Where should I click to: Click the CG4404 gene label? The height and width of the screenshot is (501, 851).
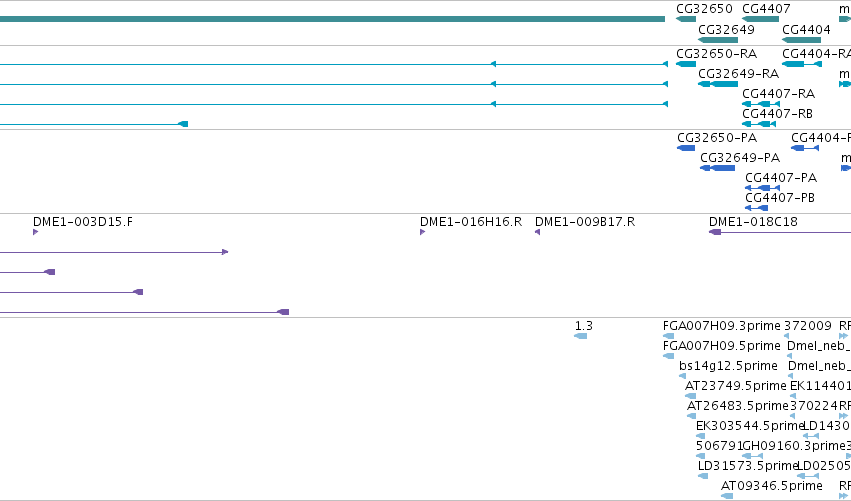806,29
